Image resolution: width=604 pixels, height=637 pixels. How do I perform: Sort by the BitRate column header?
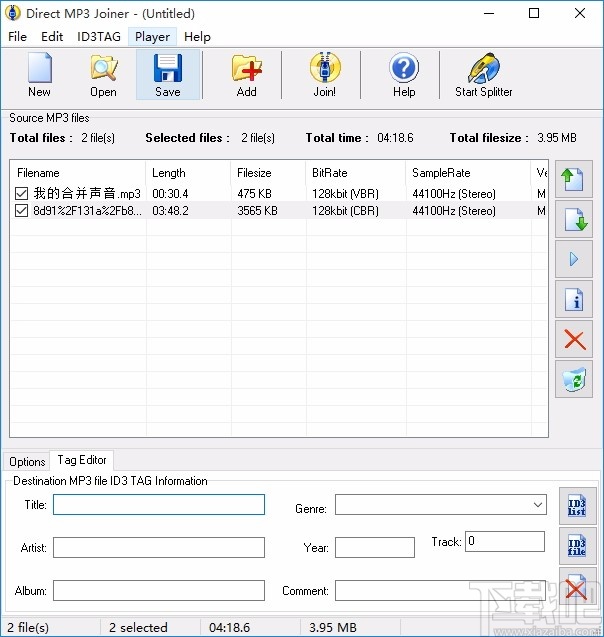pos(355,173)
